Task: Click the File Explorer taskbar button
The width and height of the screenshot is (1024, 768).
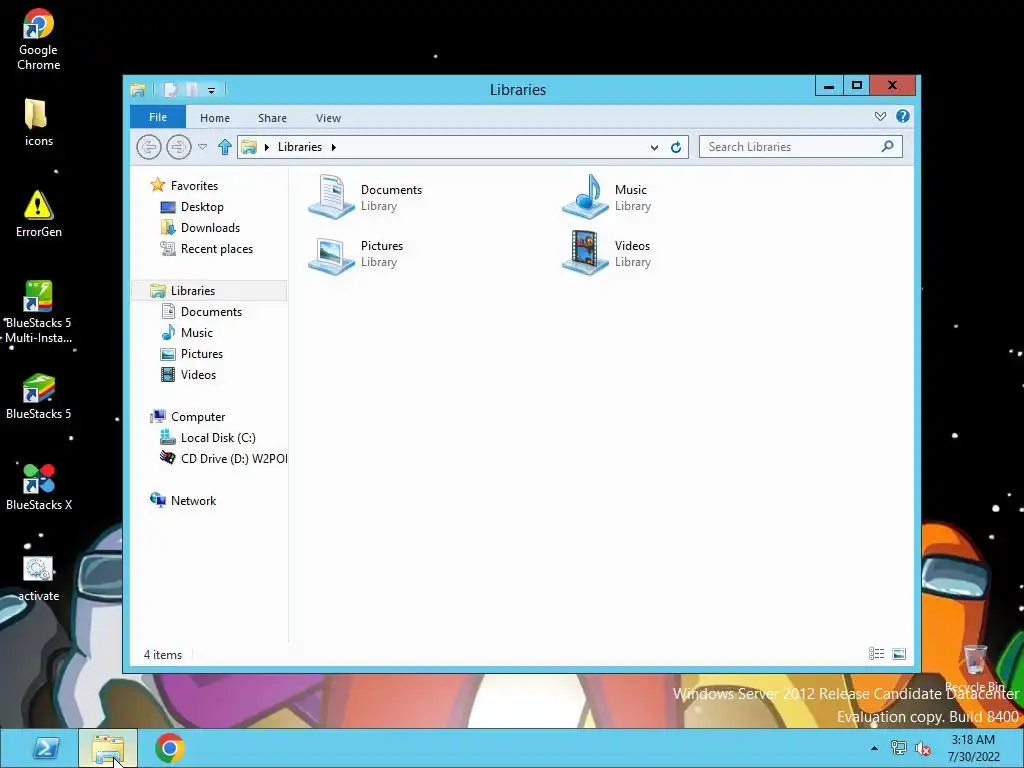Action: [x=108, y=748]
